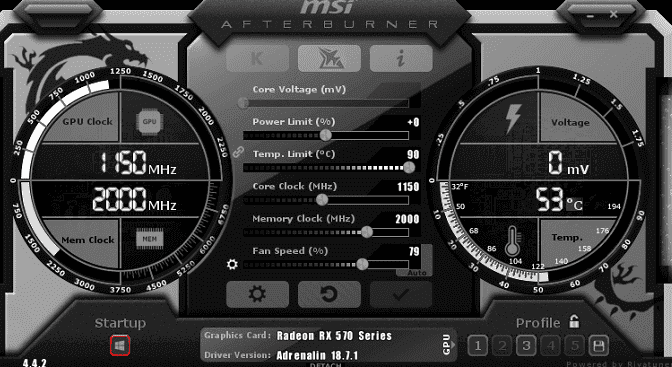Toggle the profile lock padlock
Image resolution: width=672 pixels, height=367 pixels.
(574, 322)
